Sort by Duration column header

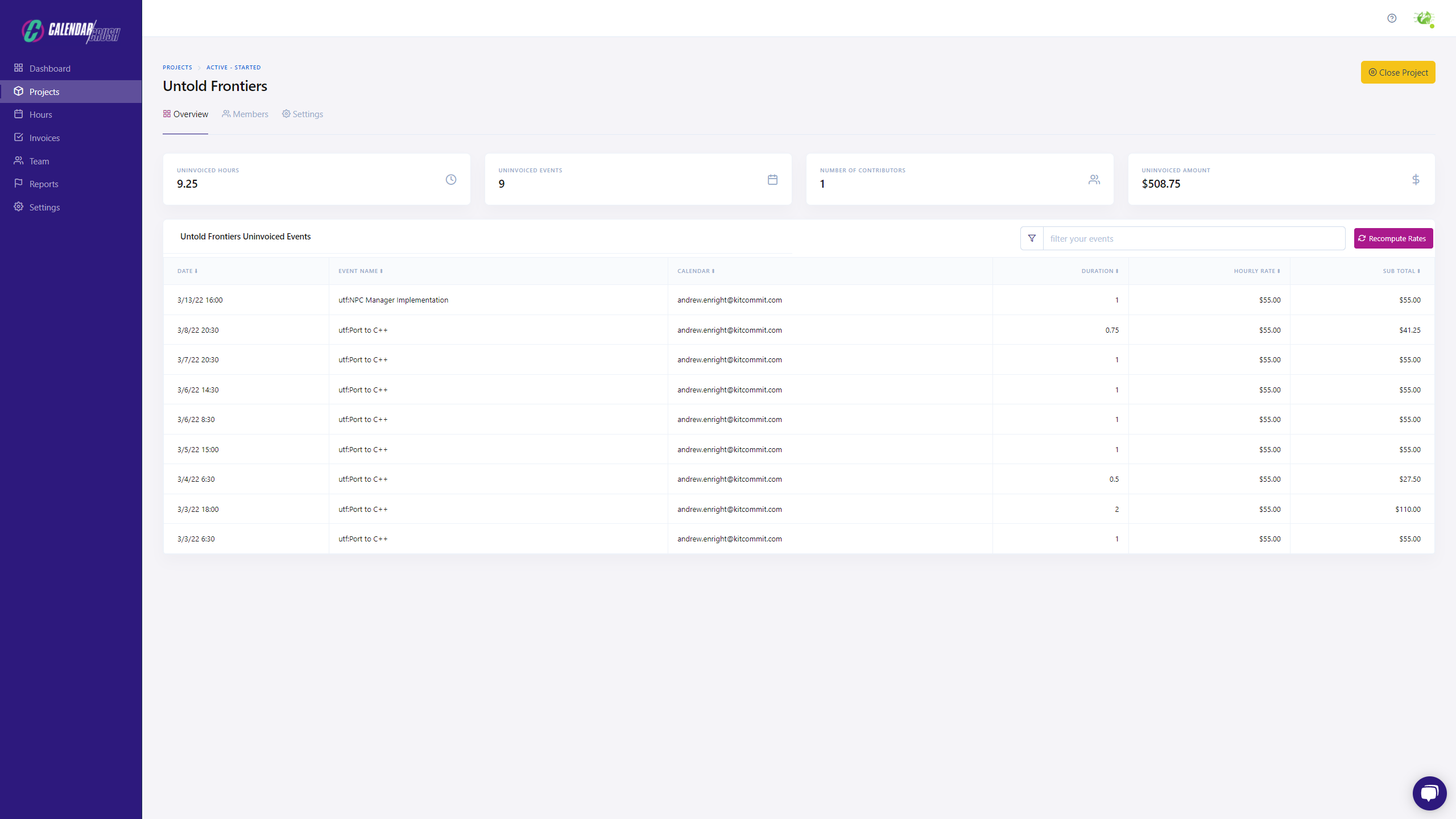coord(1099,271)
